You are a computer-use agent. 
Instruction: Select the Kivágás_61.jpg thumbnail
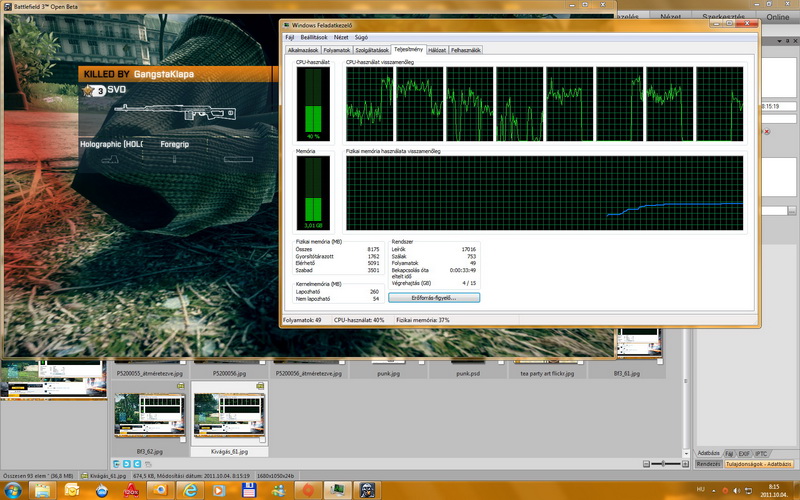point(229,415)
